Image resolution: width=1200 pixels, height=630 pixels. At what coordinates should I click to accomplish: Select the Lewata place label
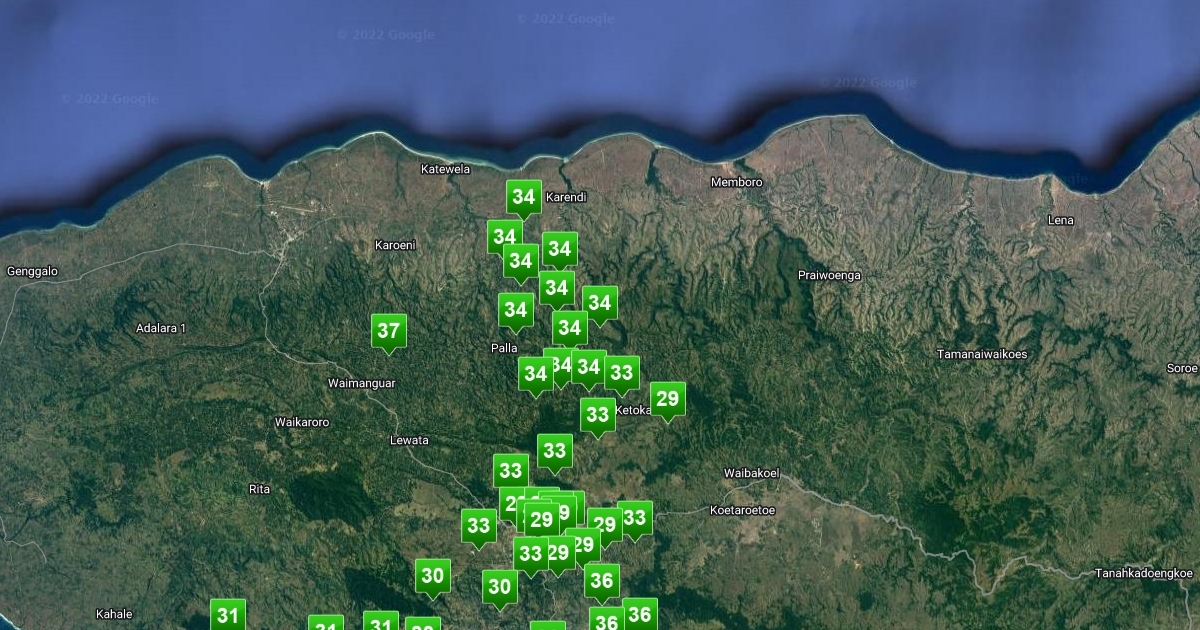point(409,440)
